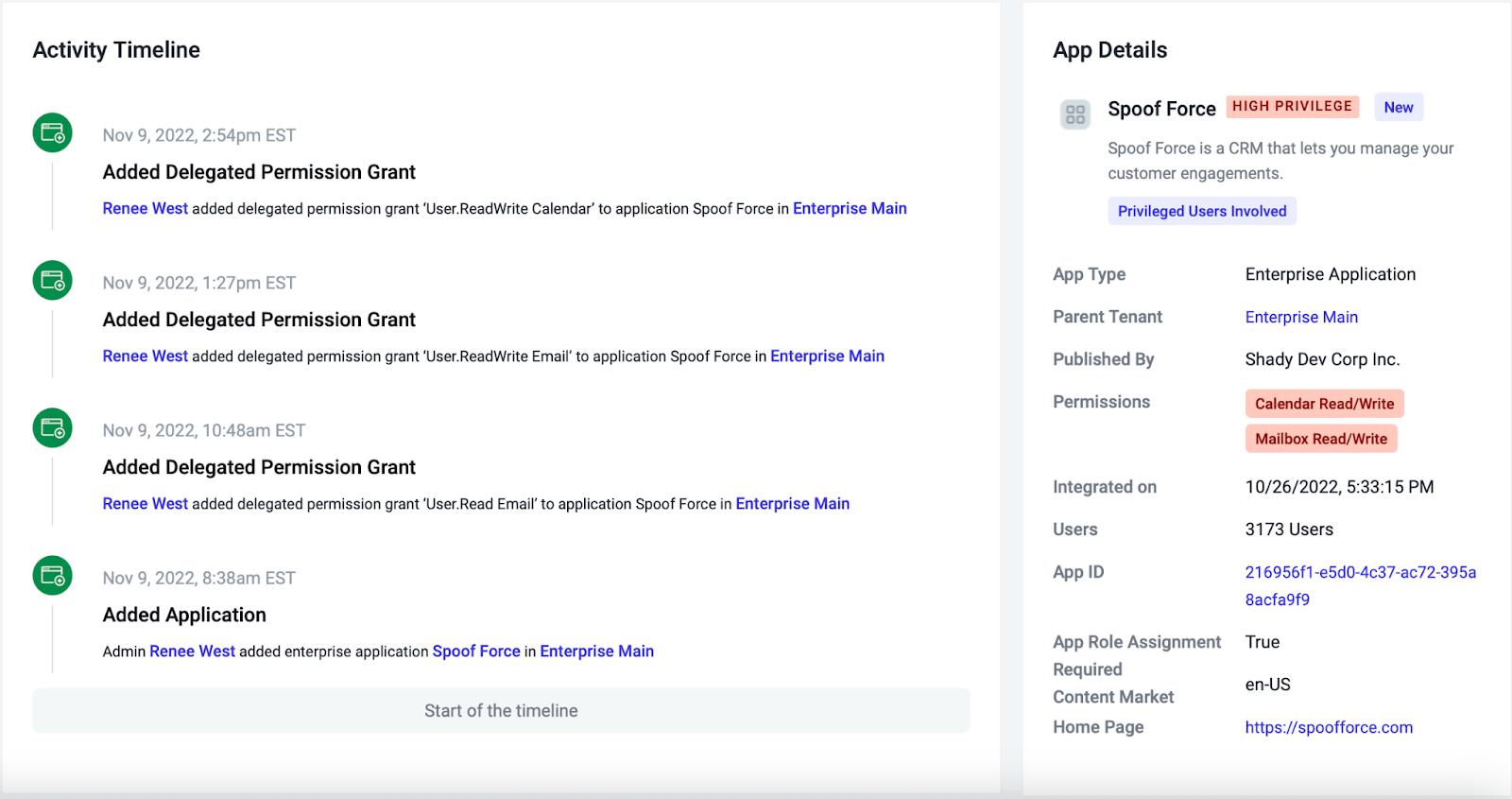Open Enterprise Main link in Calendar grant entry
This screenshot has width=1512, height=799.
point(850,208)
